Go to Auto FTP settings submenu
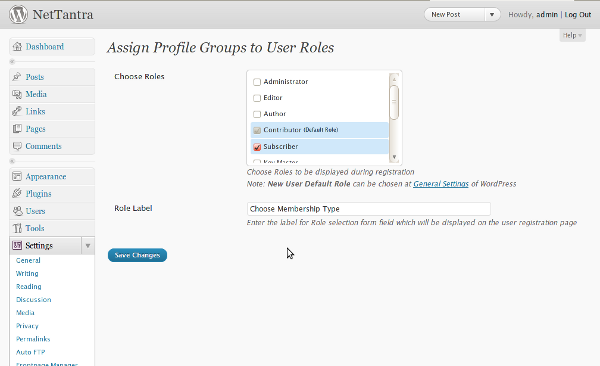The width and height of the screenshot is (600, 366). [31, 352]
